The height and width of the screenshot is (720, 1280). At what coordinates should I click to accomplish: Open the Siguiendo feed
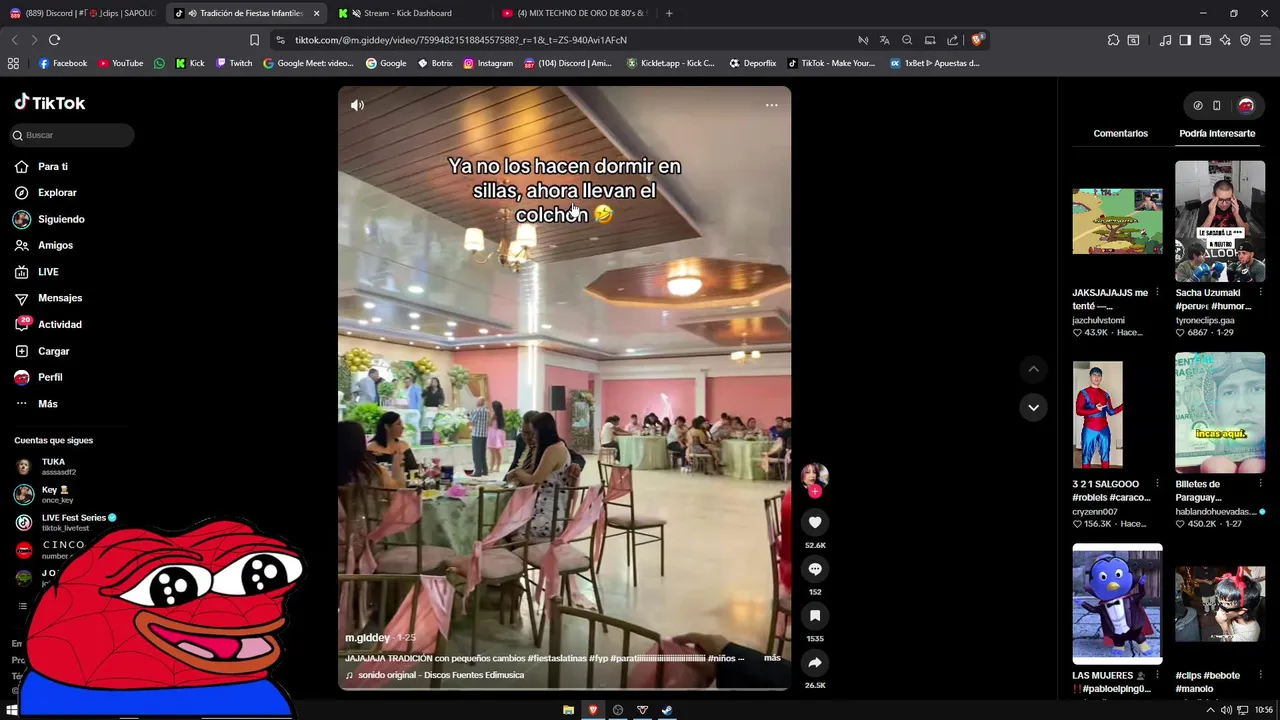[61, 219]
